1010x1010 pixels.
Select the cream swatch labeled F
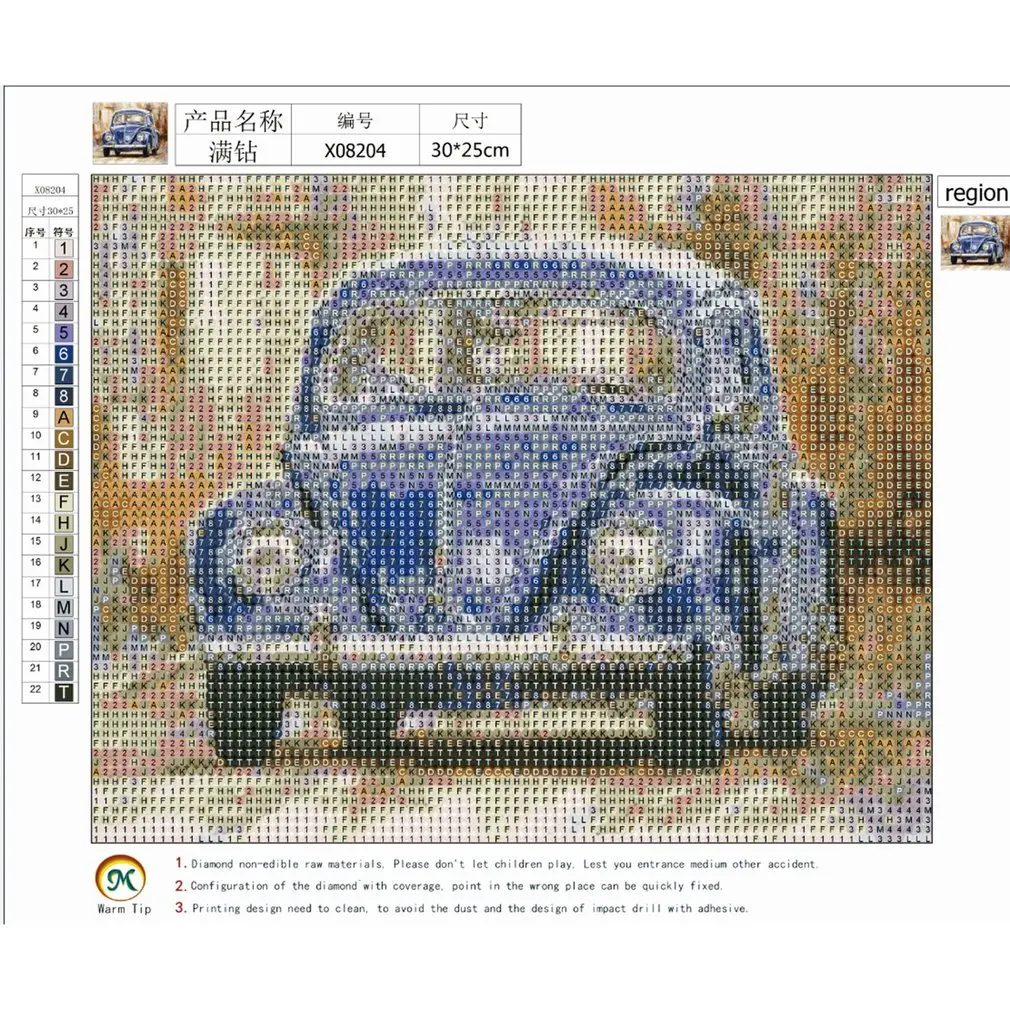coord(63,502)
